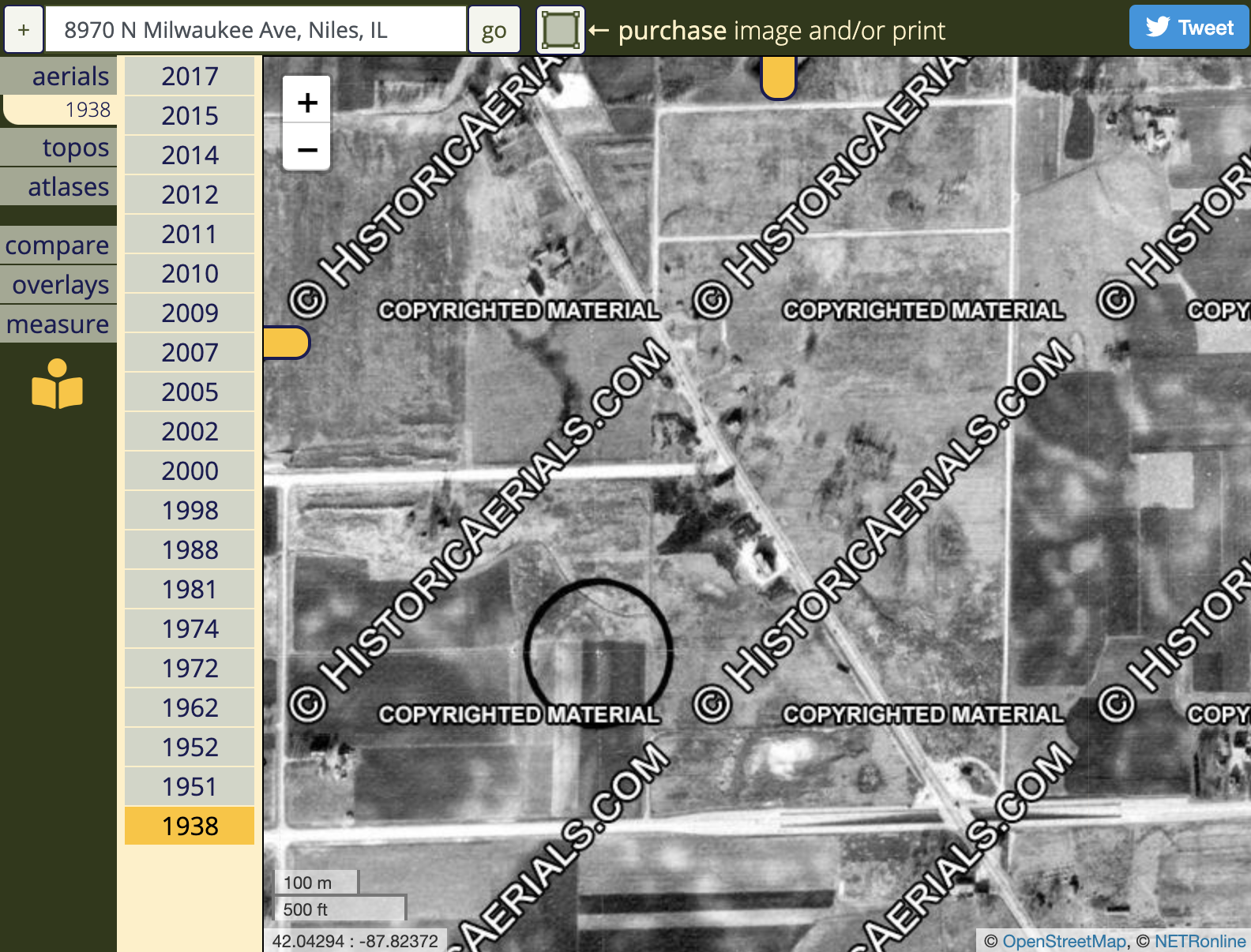The width and height of the screenshot is (1251, 952).
Task: Click the address search input field
Action: [x=254, y=30]
